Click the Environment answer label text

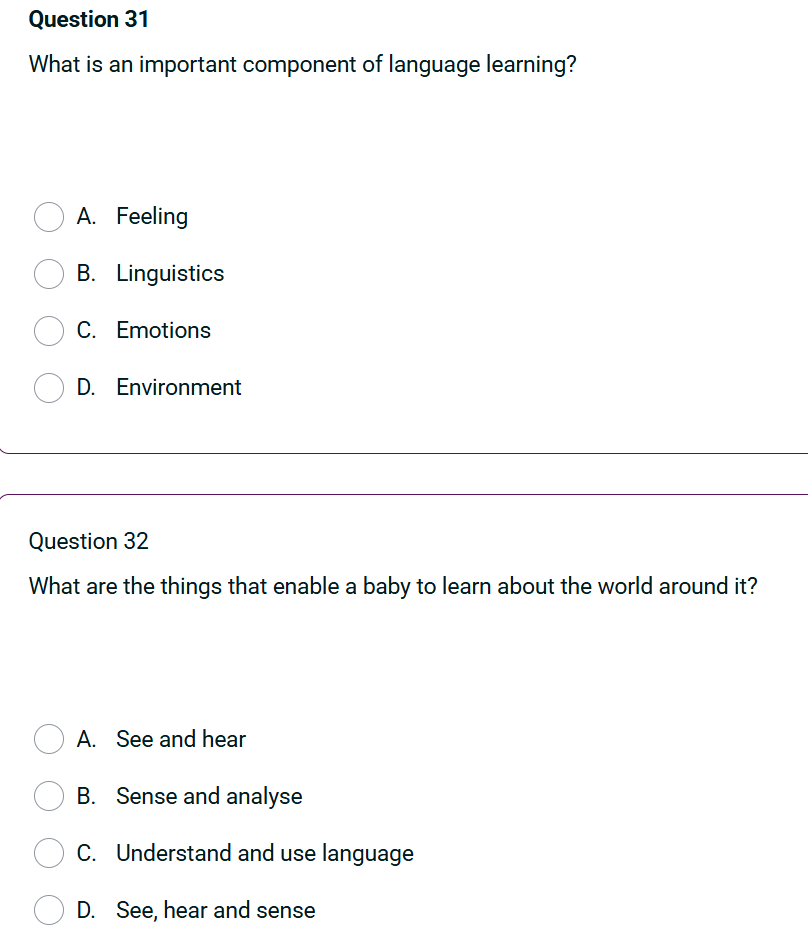(x=178, y=388)
